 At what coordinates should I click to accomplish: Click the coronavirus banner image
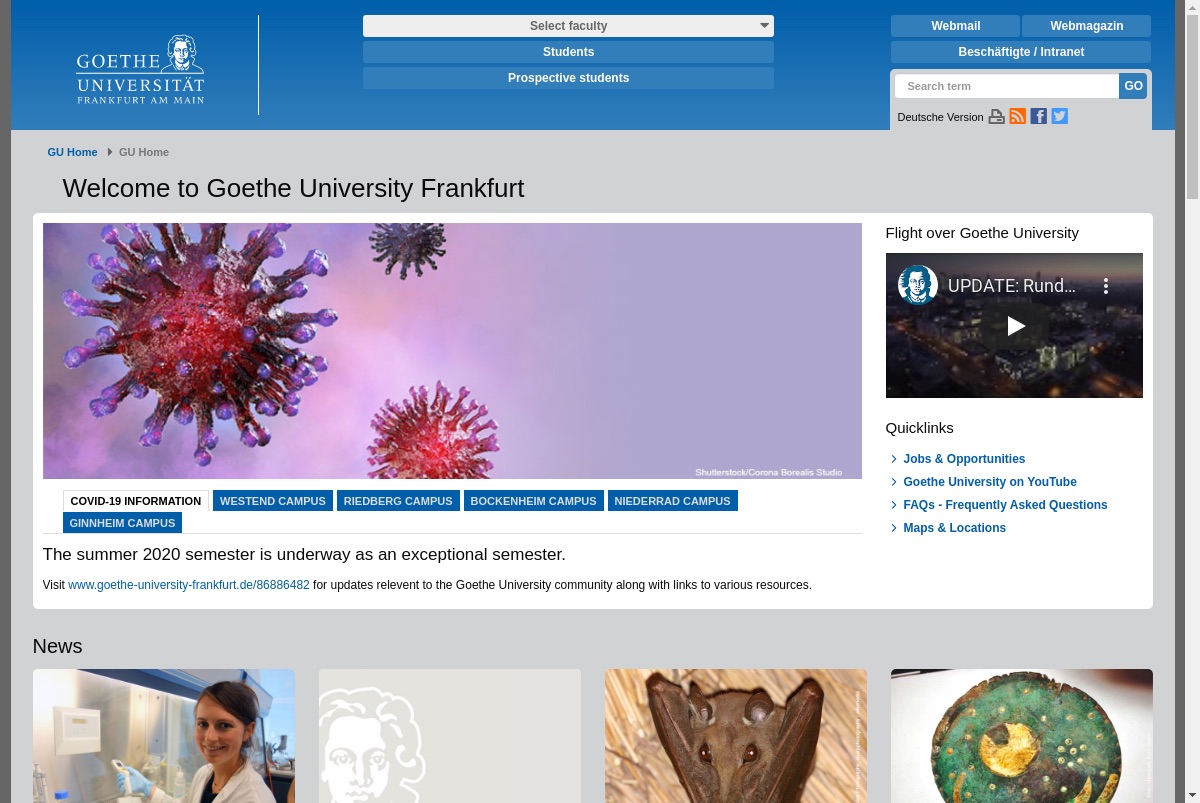click(452, 351)
